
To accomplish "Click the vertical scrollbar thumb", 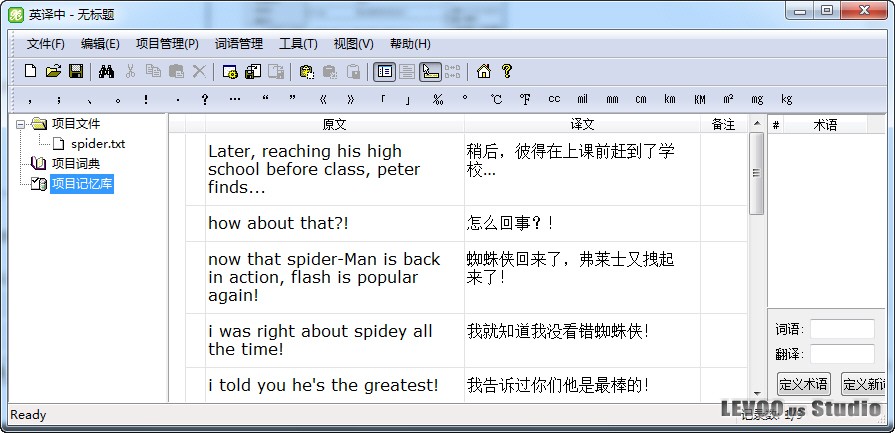I will click(x=757, y=173).
